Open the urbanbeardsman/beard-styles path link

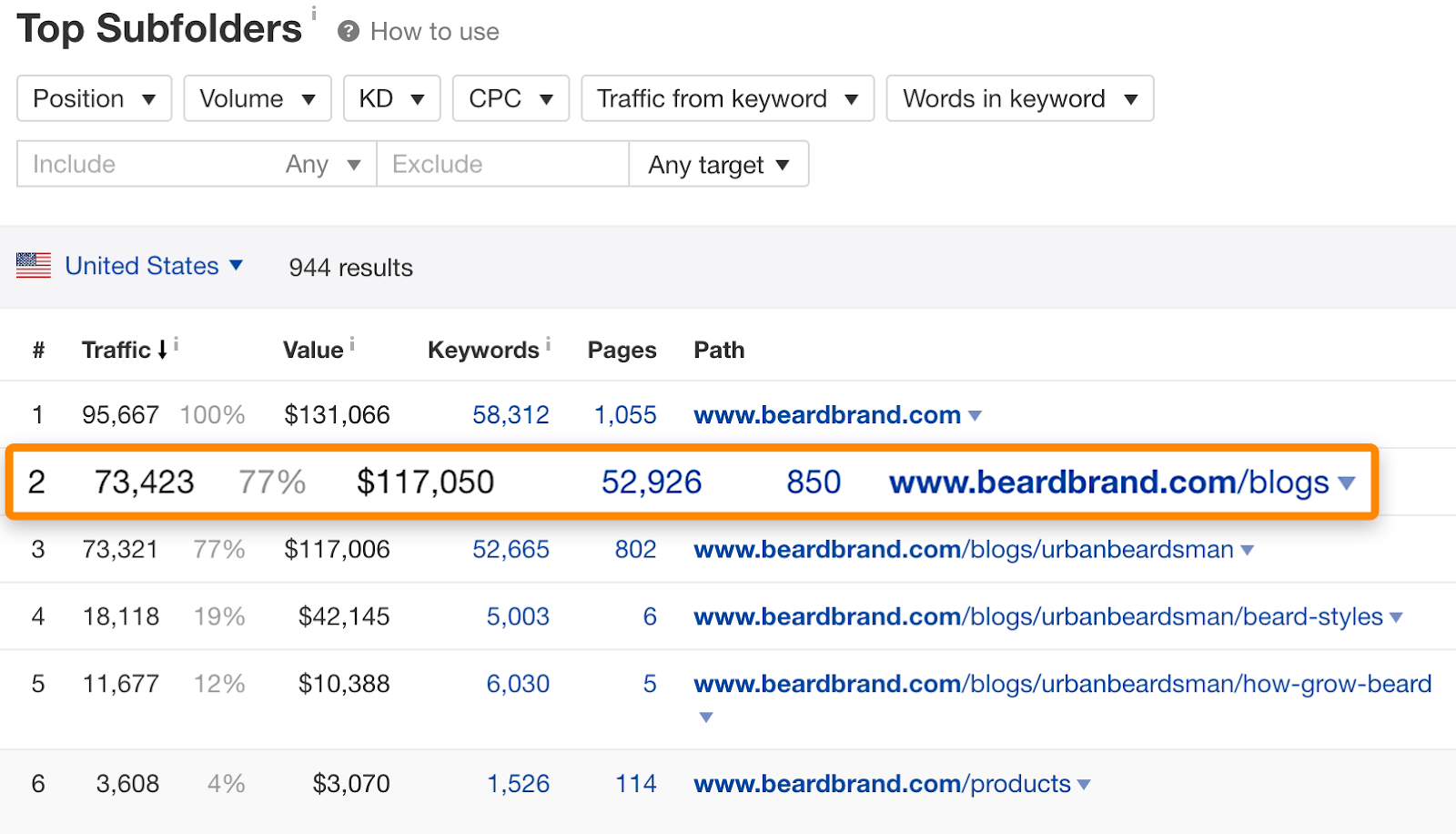(x=1038, y=617)
